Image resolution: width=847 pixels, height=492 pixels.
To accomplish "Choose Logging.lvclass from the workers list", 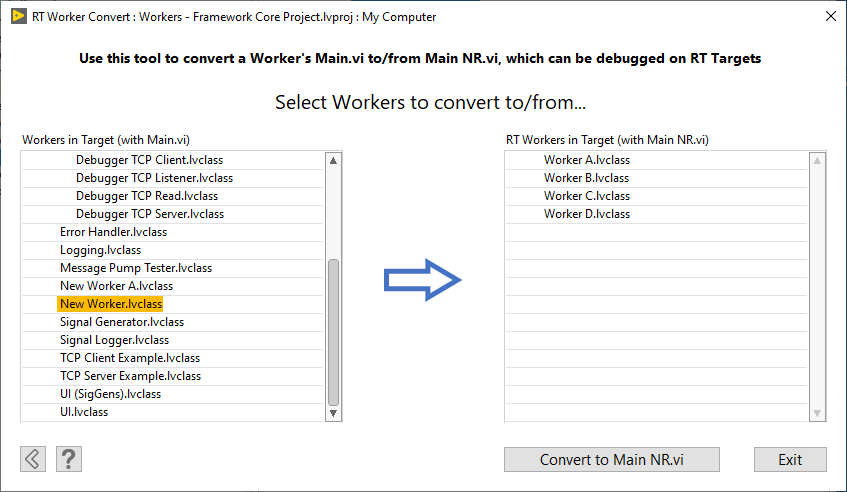I will click(100, 250).
